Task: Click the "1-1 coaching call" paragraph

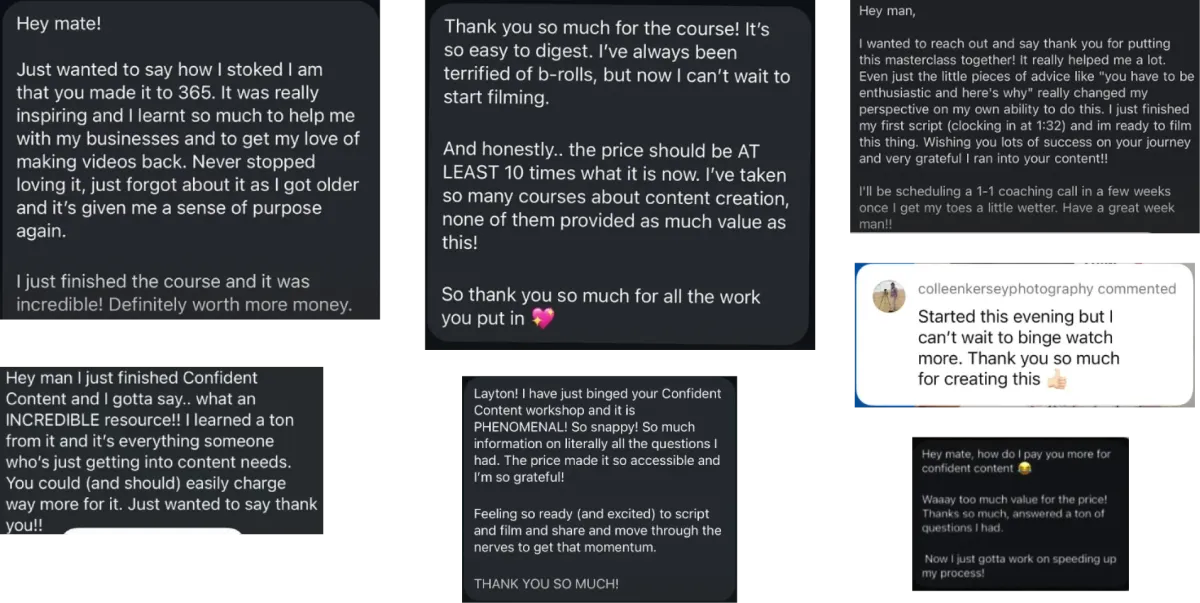Action: tap(1015, 207)
